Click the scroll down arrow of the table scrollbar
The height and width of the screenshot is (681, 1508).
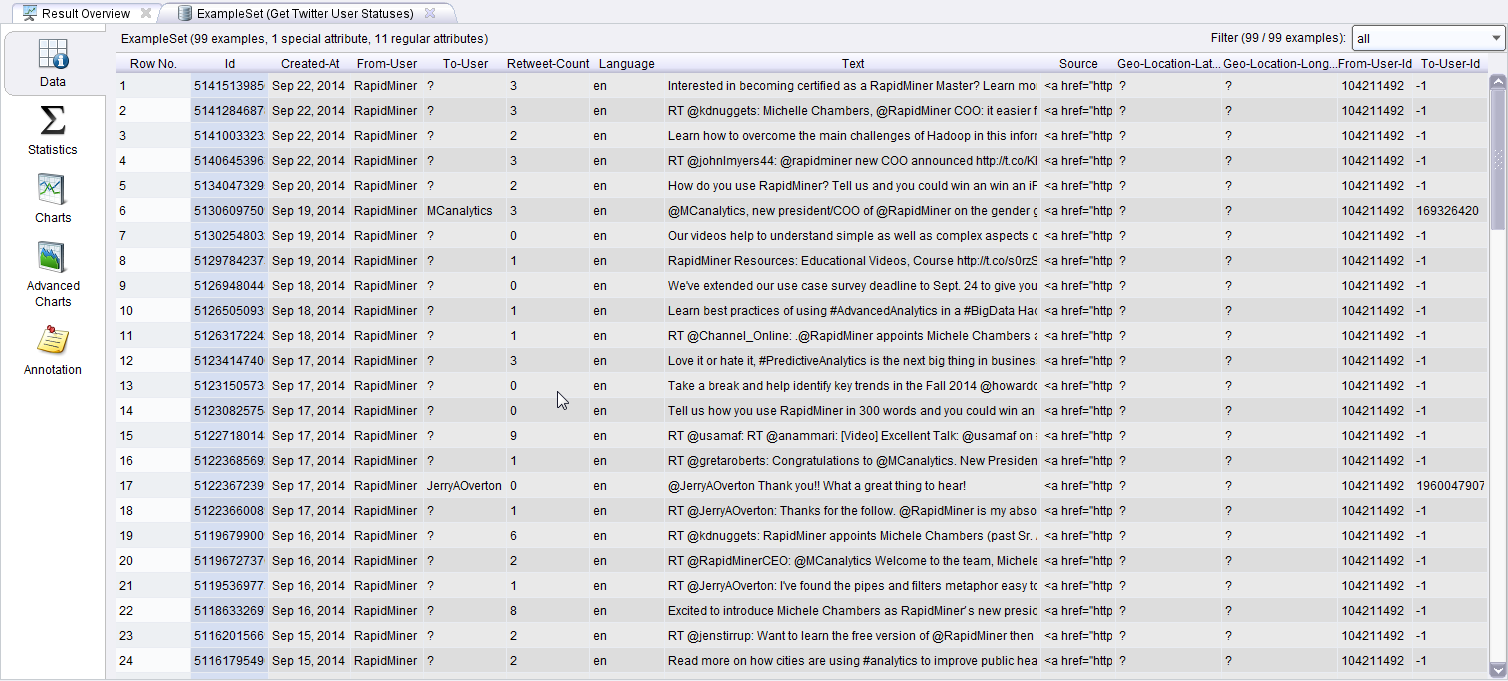tap(1497, 670)
